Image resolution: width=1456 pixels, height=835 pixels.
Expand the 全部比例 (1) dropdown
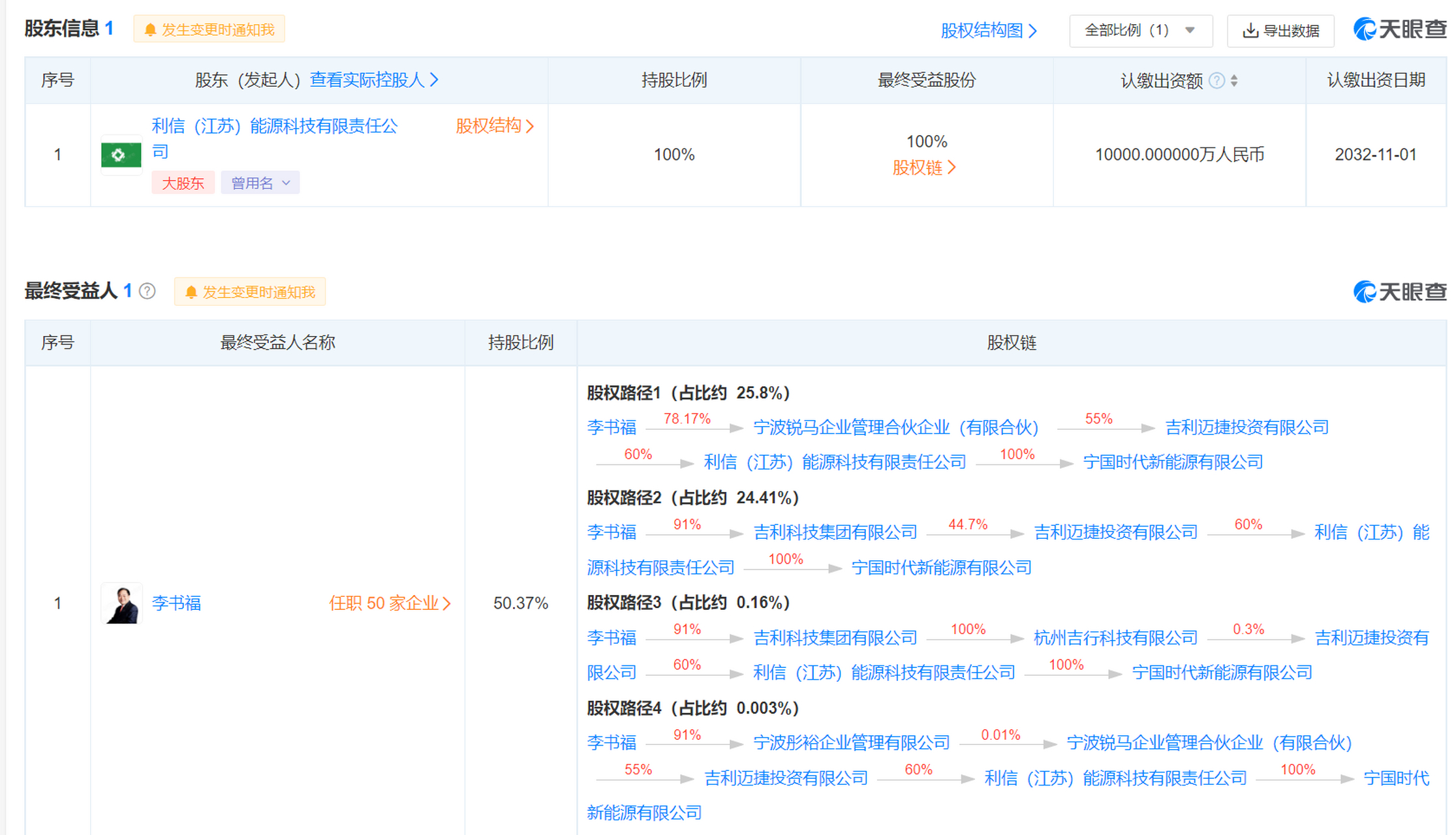coord(1141,31)
